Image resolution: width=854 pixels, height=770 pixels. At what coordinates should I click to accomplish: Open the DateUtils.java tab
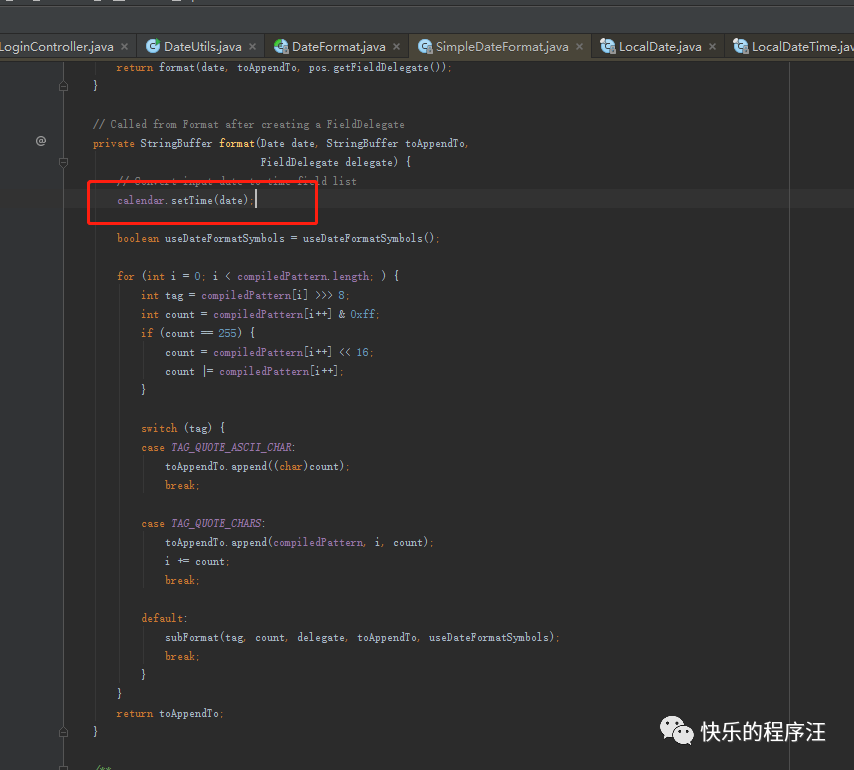(202, 47)
